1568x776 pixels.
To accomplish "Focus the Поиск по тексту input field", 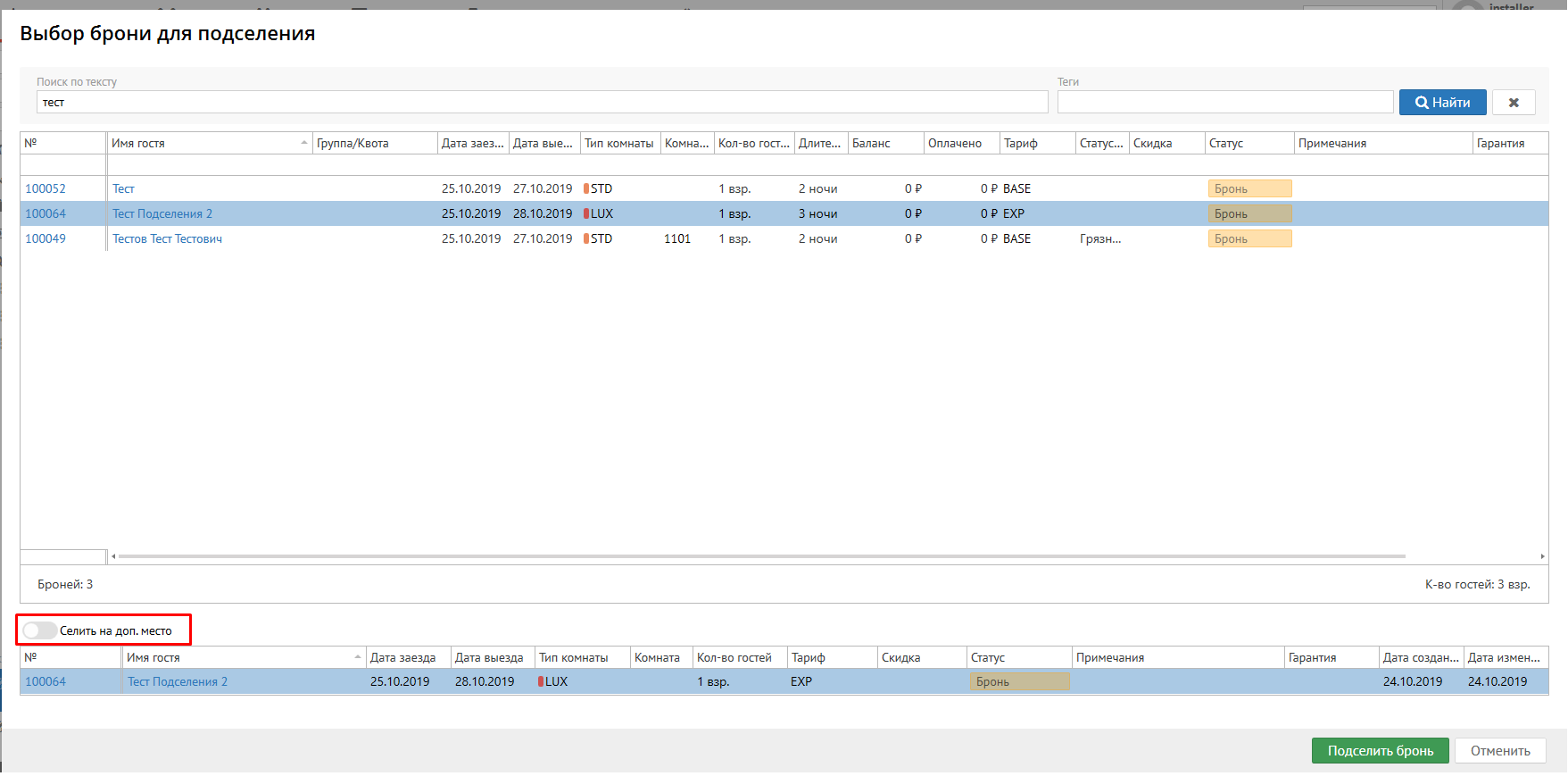I will click(542, 103).
